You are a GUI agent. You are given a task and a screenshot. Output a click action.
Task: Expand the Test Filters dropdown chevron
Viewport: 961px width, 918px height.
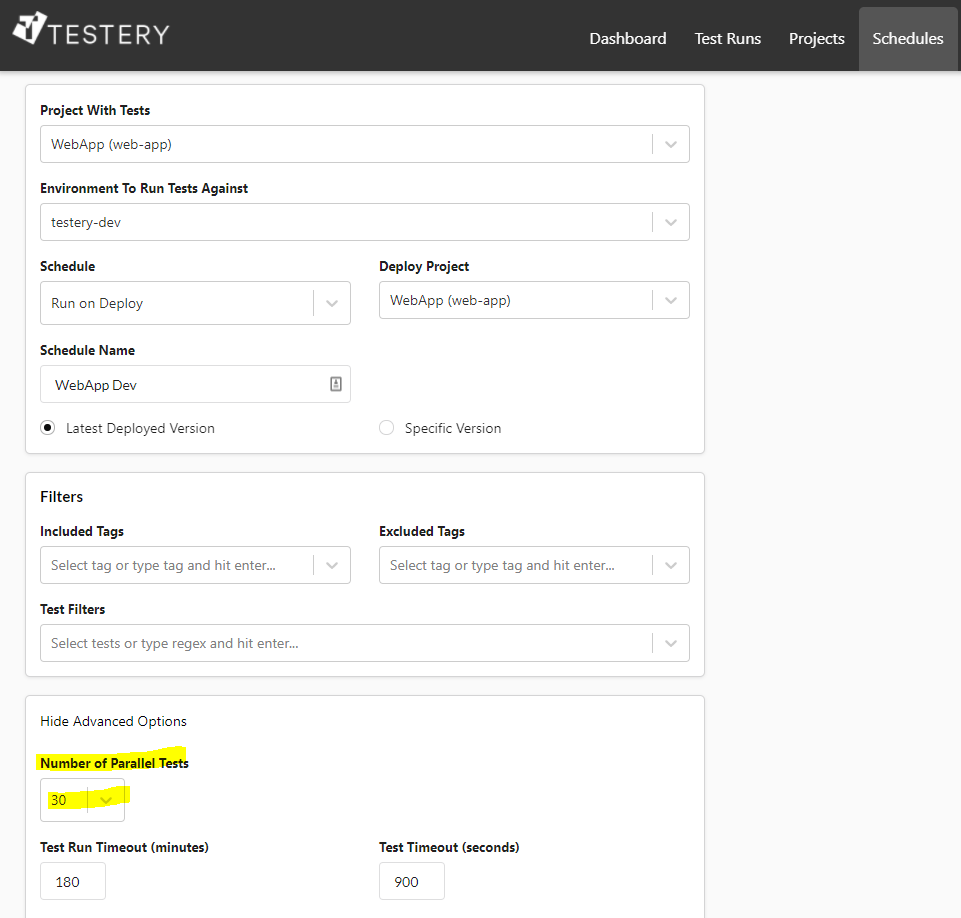tap(670, 643)
